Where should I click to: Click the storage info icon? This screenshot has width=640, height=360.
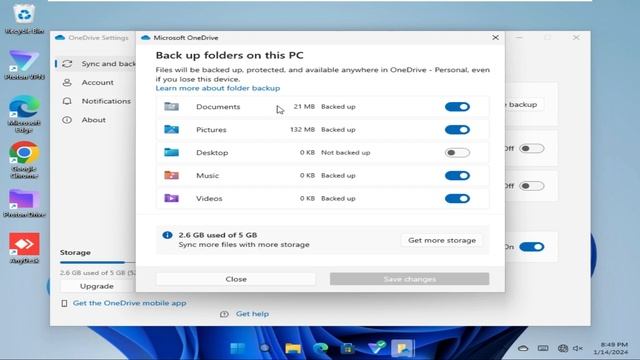[167, 235]
